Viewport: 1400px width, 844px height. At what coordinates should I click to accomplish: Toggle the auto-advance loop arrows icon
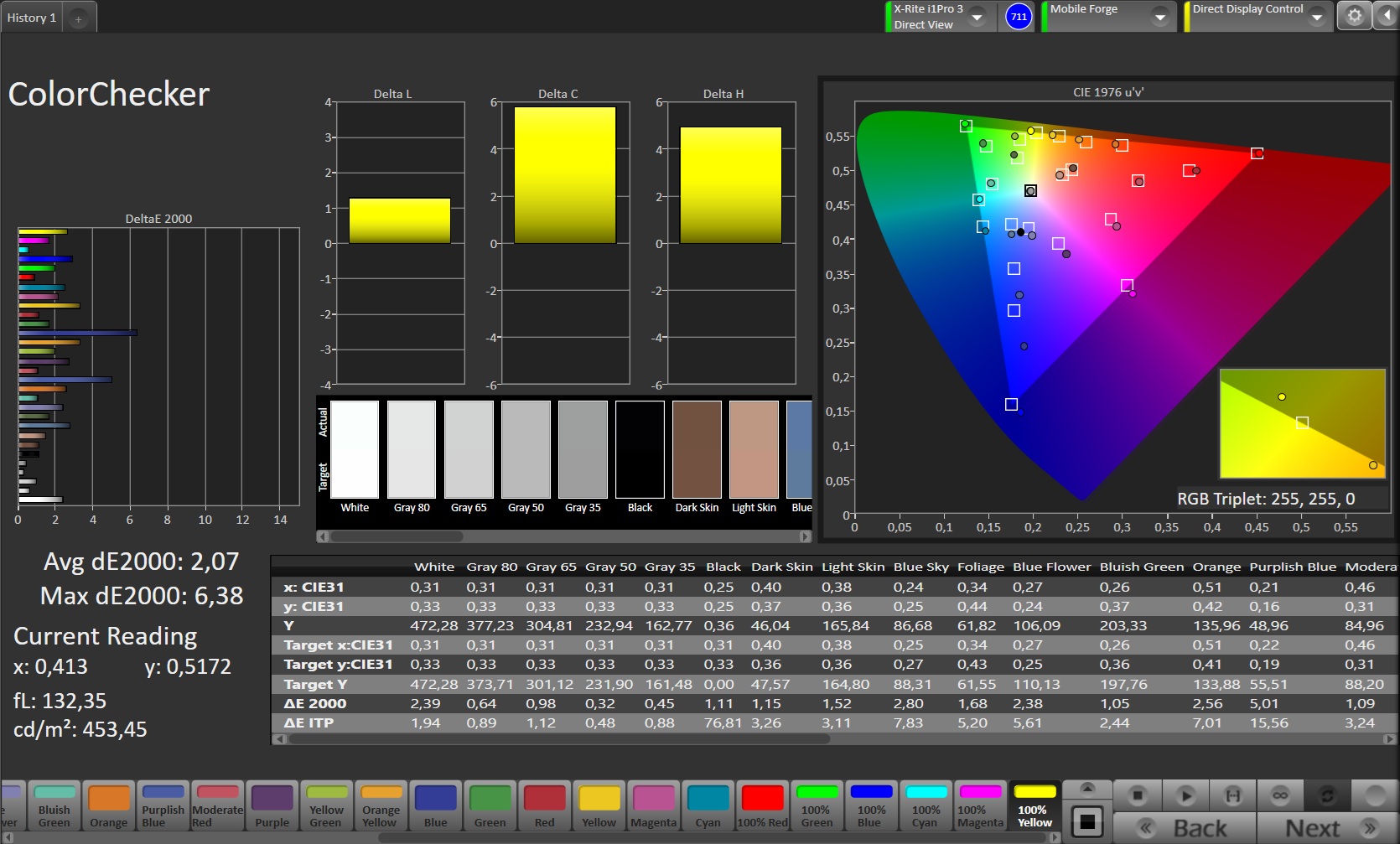1327,795
